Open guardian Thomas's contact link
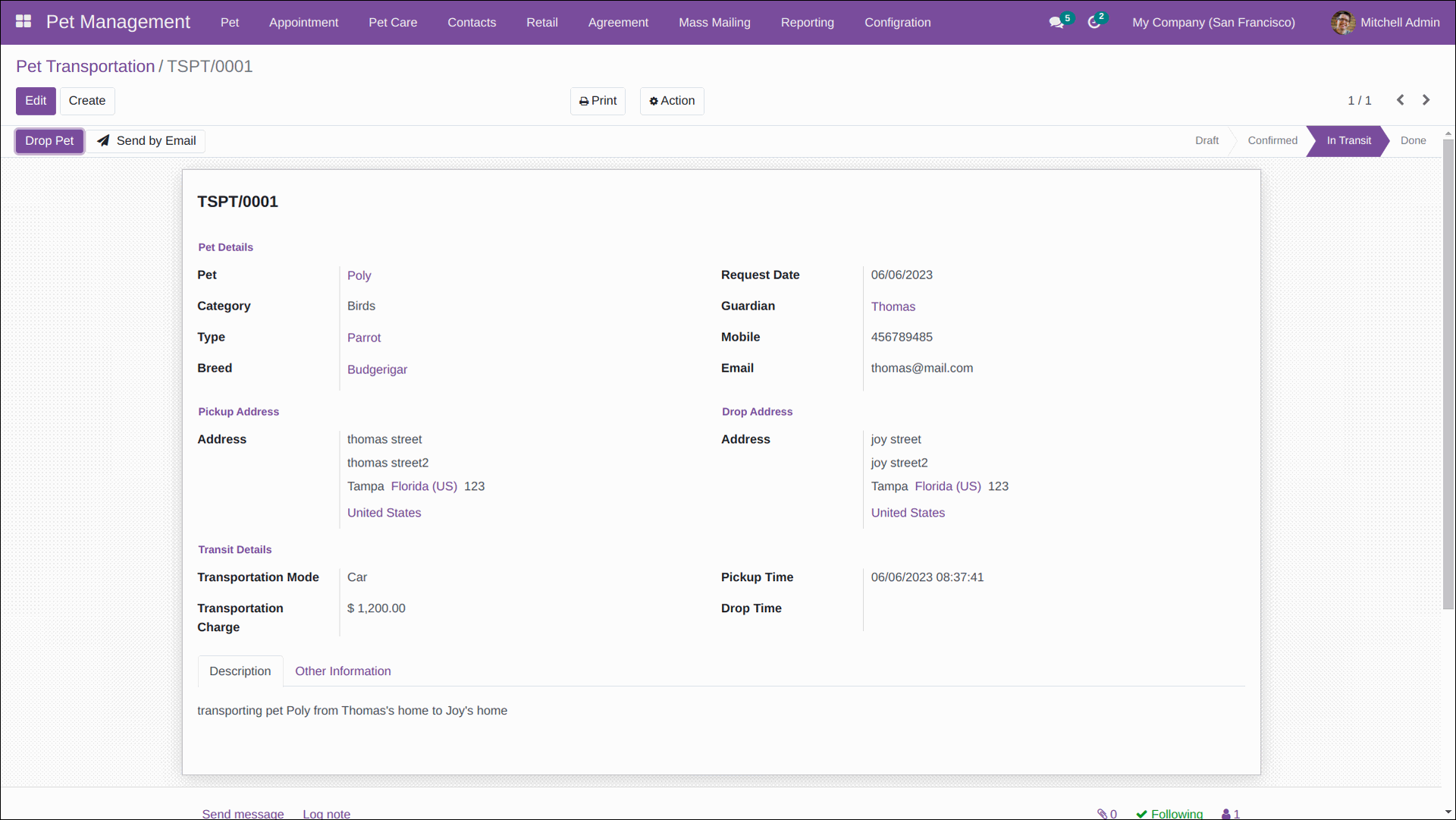The width and height of the screenshot is (1456, 820). [893, 306]
